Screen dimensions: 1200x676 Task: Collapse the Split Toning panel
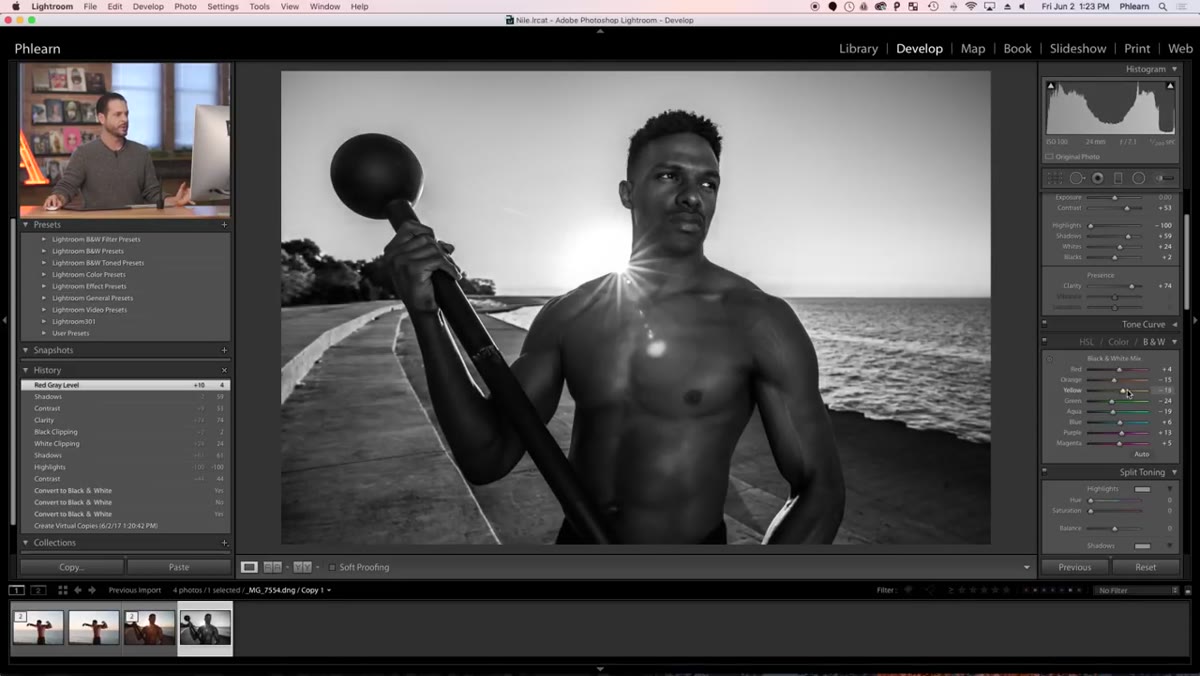click(x=1174, y=472)
